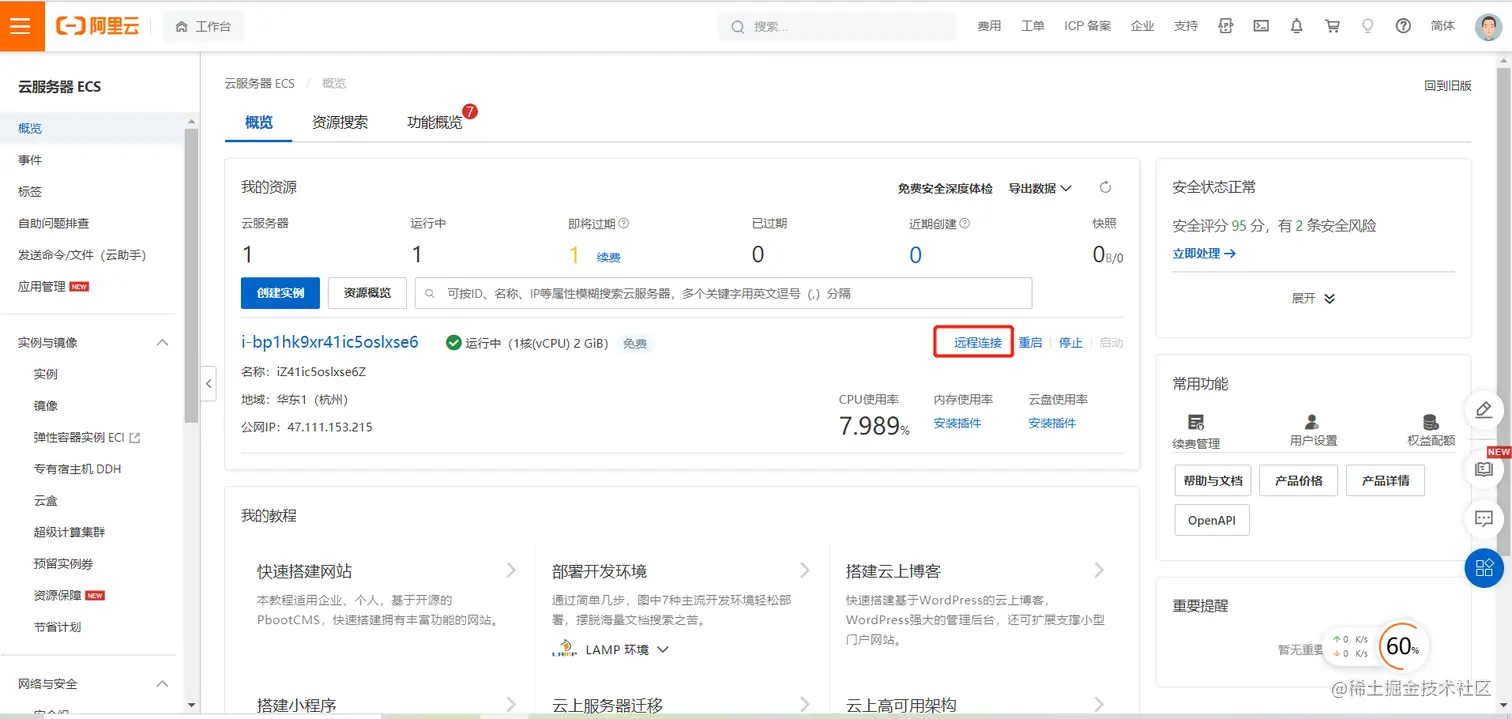Open the 工单 tickets menu
The width and height of the screenshot is (1512, 719).
(x=1033, y=26)
